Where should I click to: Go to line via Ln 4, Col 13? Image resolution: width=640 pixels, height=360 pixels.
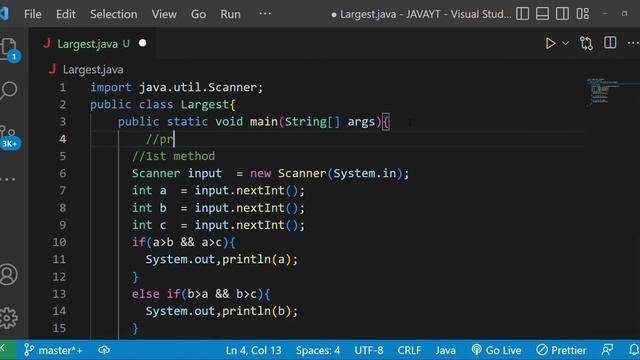pos(253,350)
